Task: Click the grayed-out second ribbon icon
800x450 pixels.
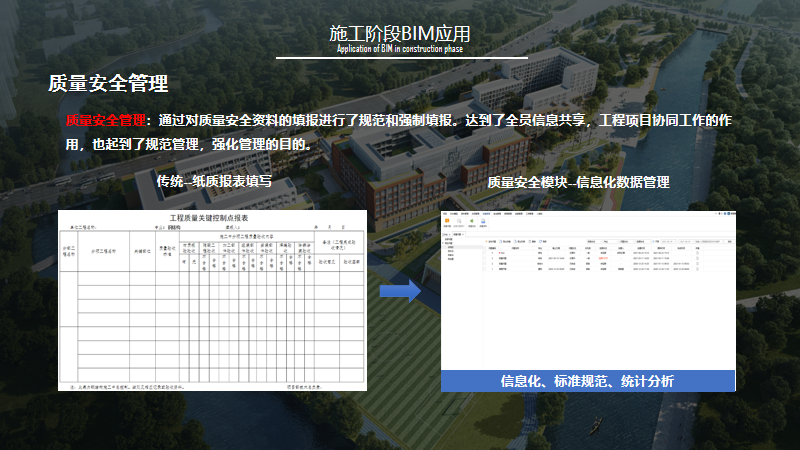Action: (458, 221)
